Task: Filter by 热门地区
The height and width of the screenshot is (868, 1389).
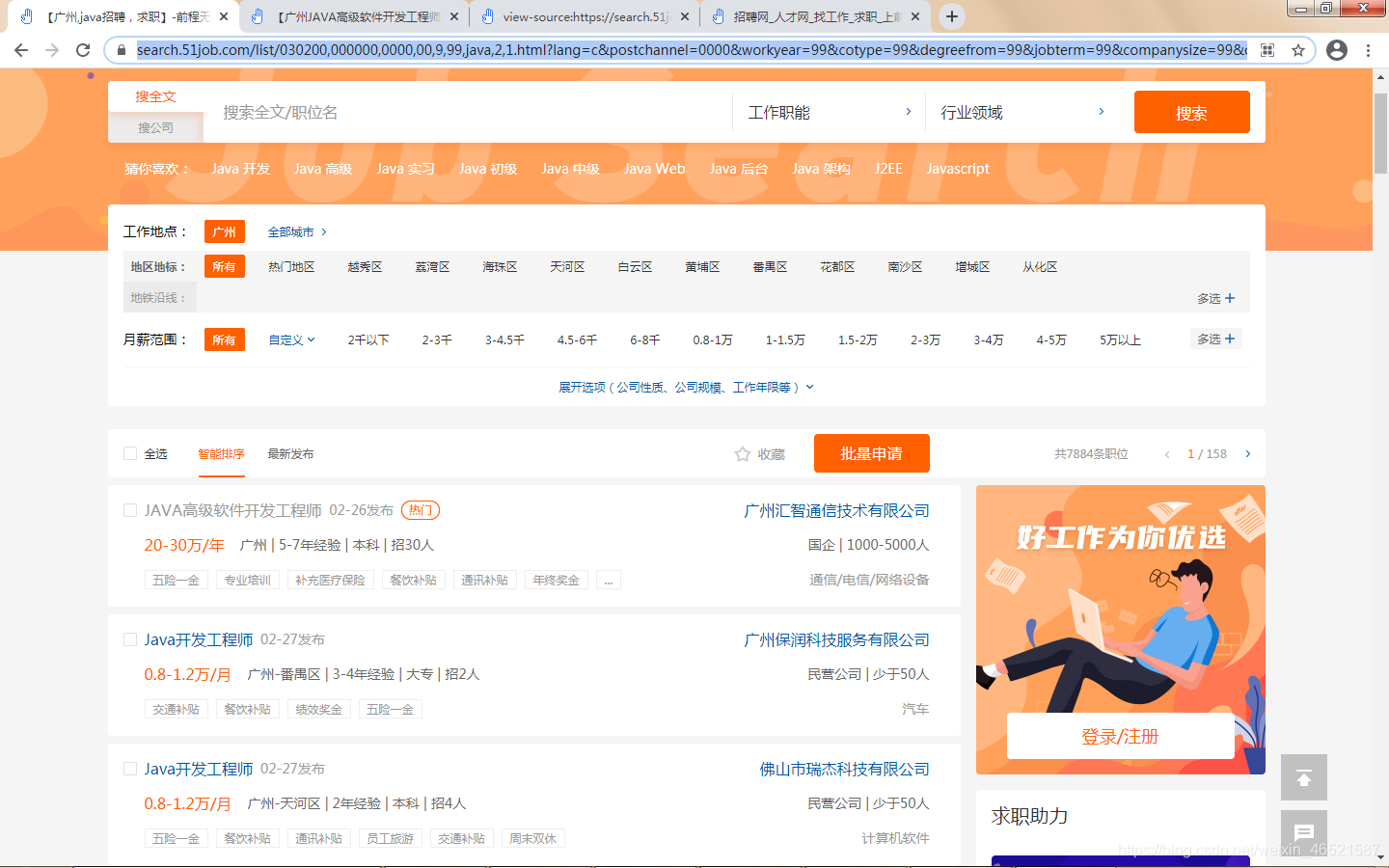Action: (291, 267)
